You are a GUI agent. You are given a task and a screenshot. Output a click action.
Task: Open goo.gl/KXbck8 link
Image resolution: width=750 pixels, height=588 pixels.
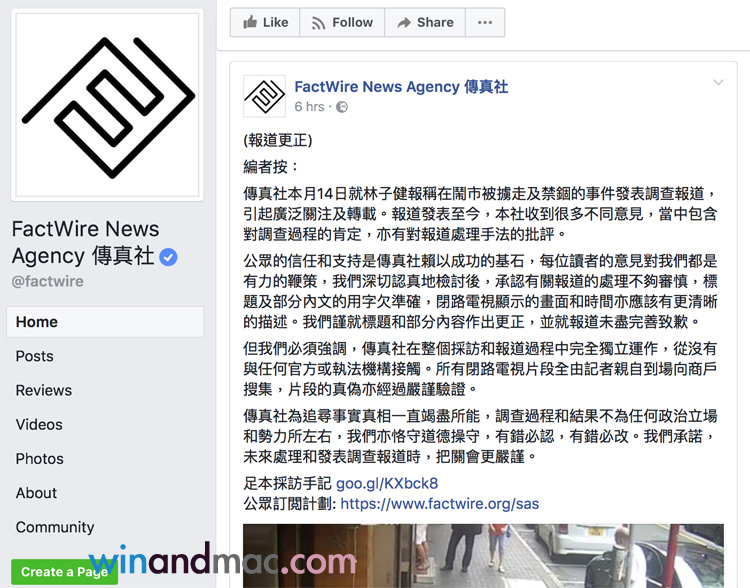coord(387,484)
